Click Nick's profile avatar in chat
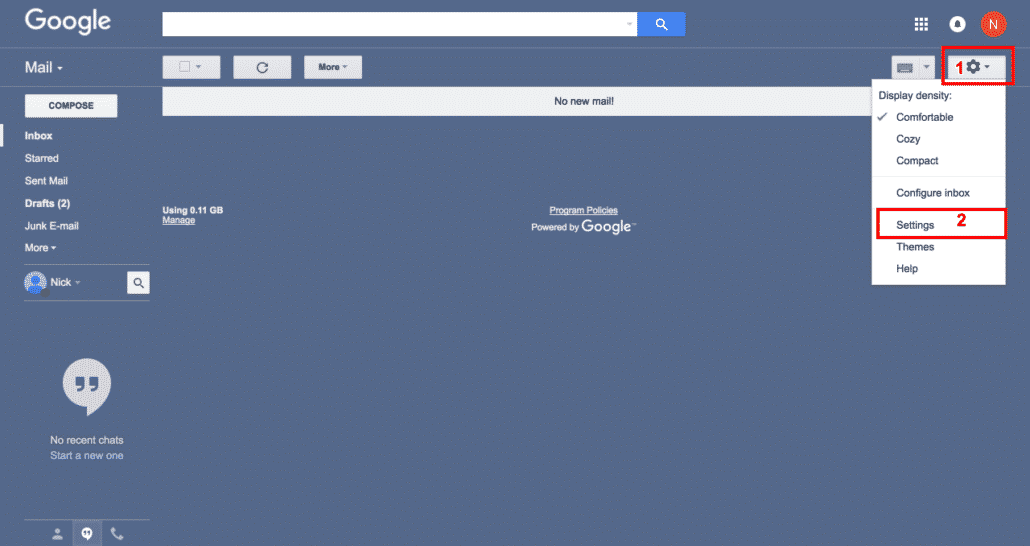The width and height of the screenshot is (1030, 546). pyautogui.click(x=35, y=283)
